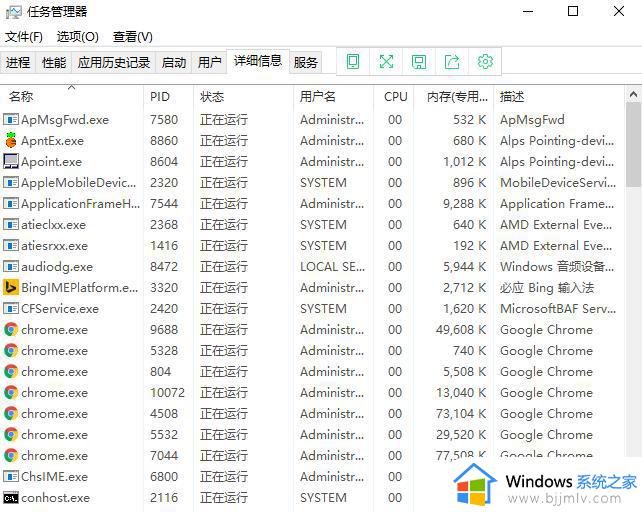The image size is (642, 512).
Task: Click the phone-shaped green toolbar icon
Action: 353,62
